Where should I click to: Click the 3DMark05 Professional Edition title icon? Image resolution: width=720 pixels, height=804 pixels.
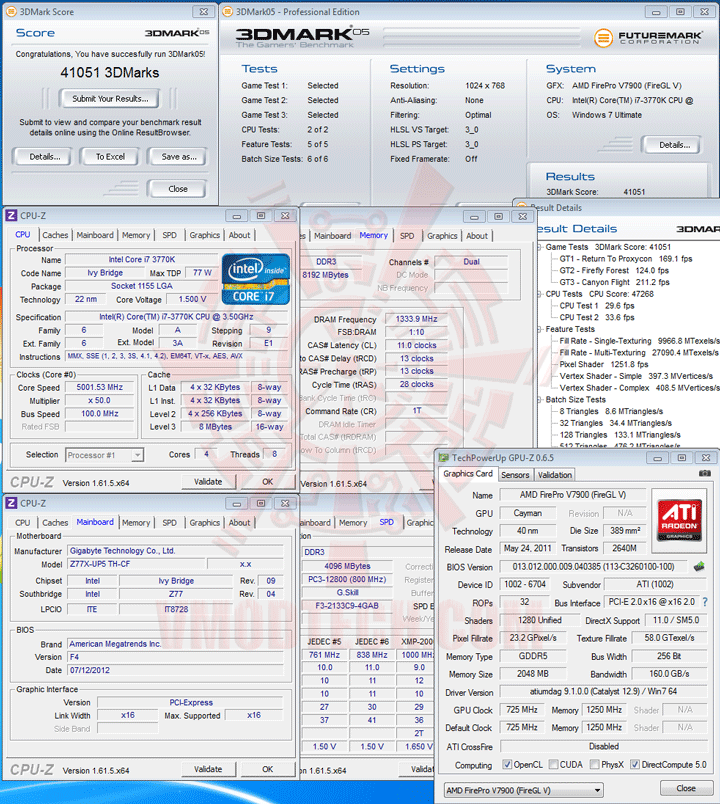(x=228, y=11)
